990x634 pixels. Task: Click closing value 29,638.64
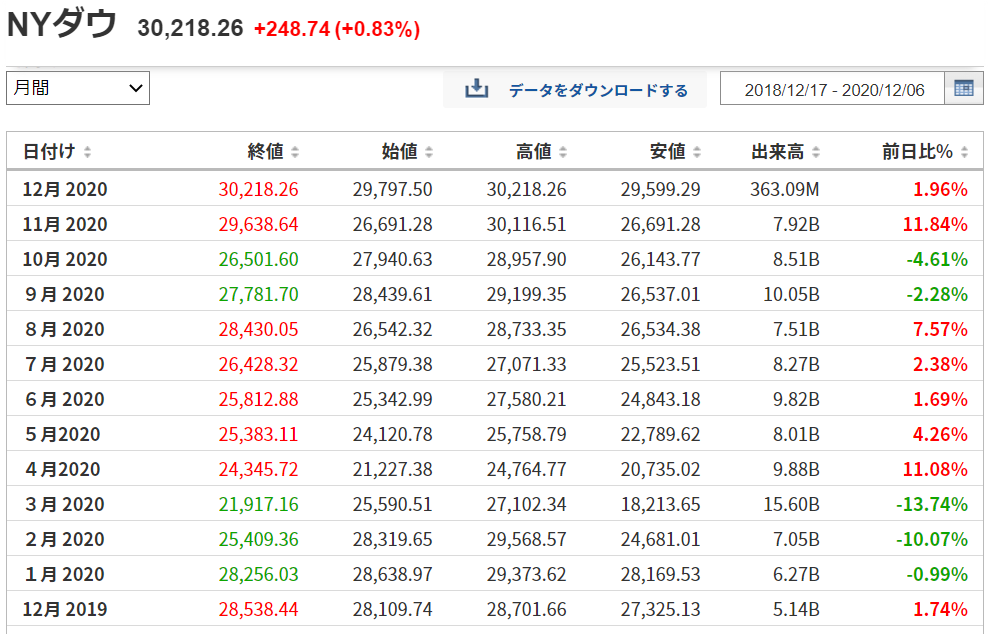258,224
